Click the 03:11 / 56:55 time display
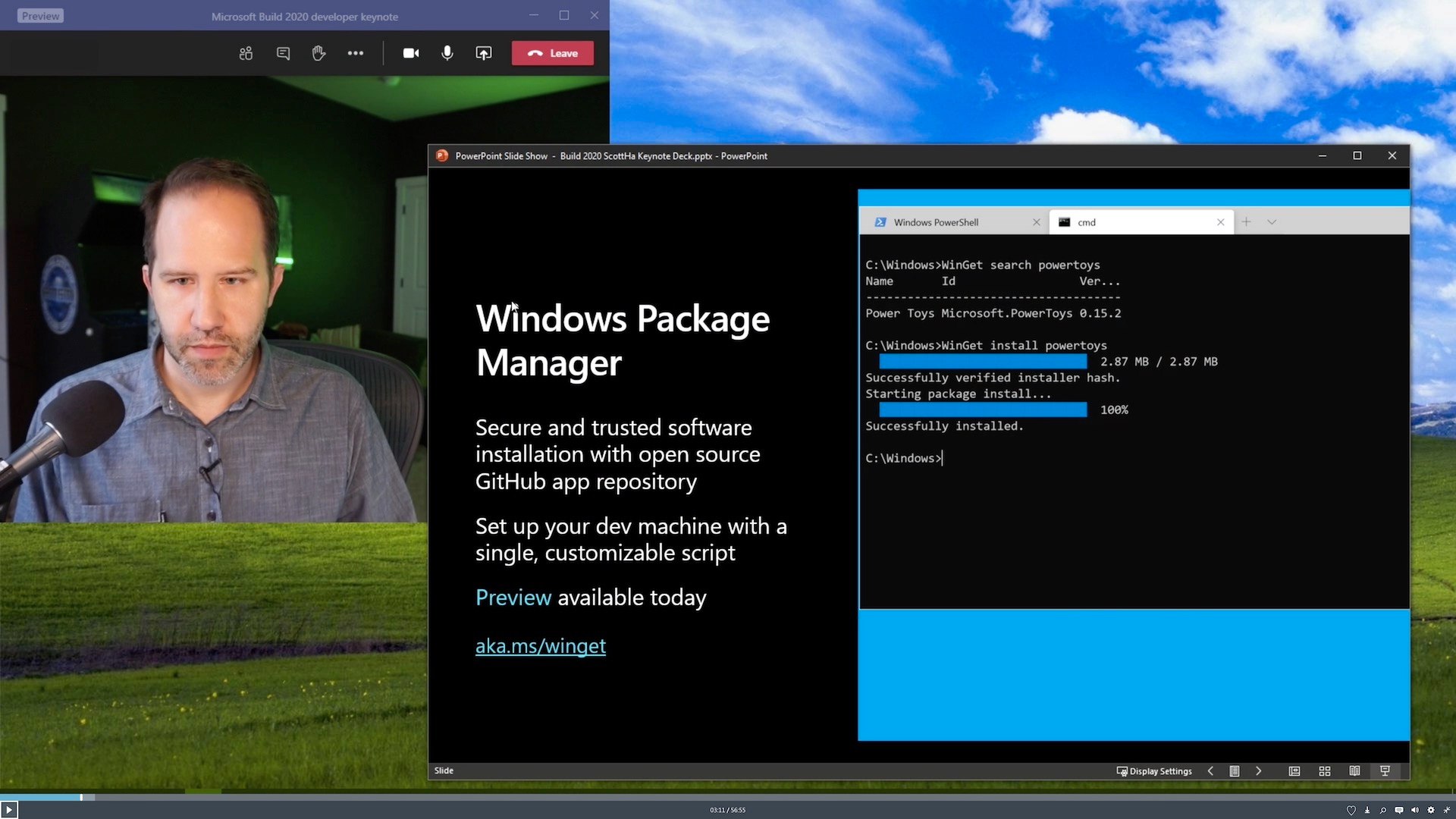This screenshot has height=819, width=1456. click(728, 810)
